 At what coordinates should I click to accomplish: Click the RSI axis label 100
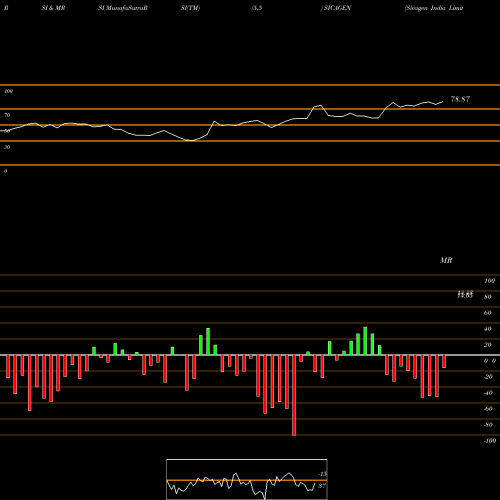8,91
